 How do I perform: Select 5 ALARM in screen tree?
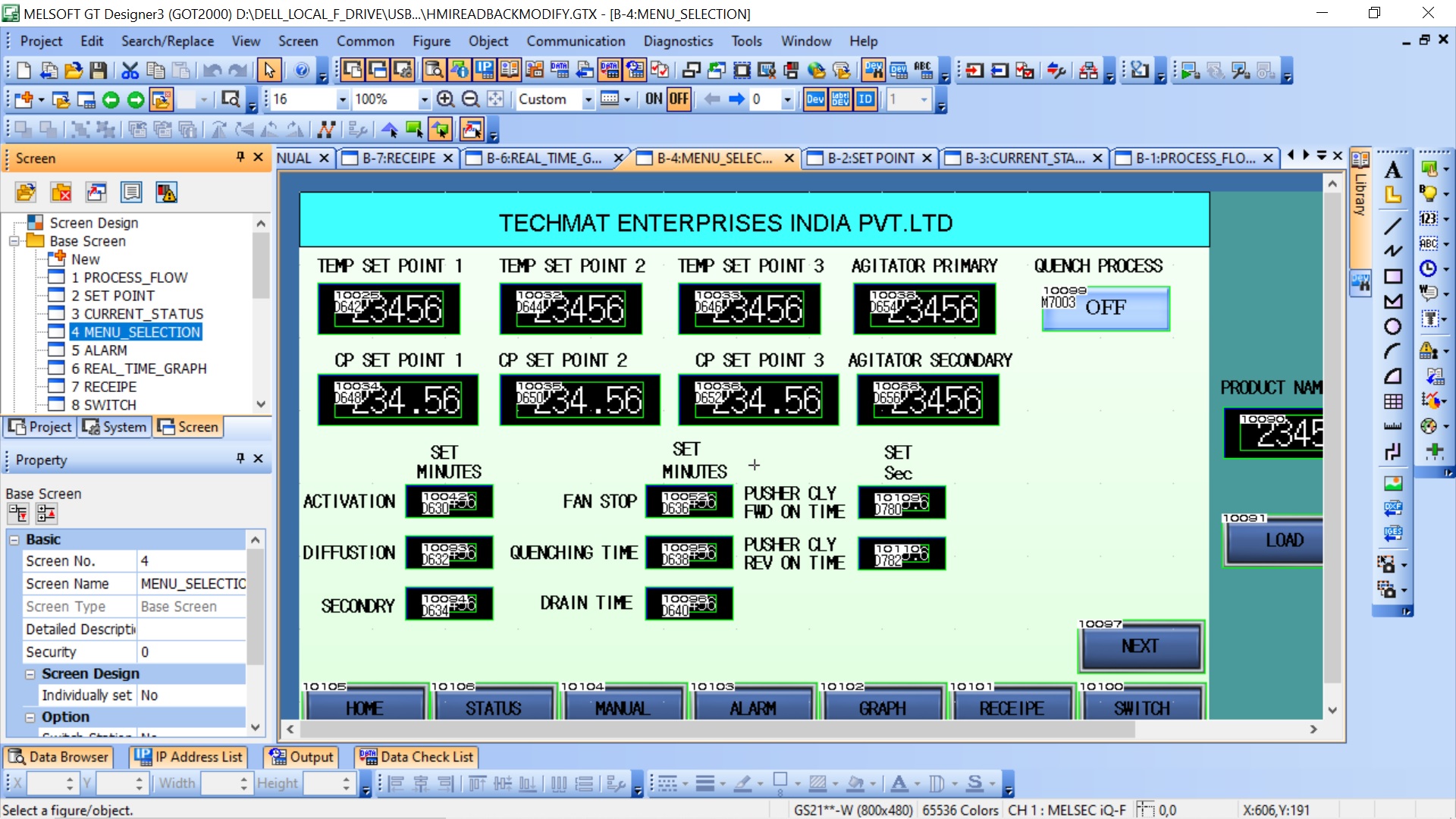(99, 350)
